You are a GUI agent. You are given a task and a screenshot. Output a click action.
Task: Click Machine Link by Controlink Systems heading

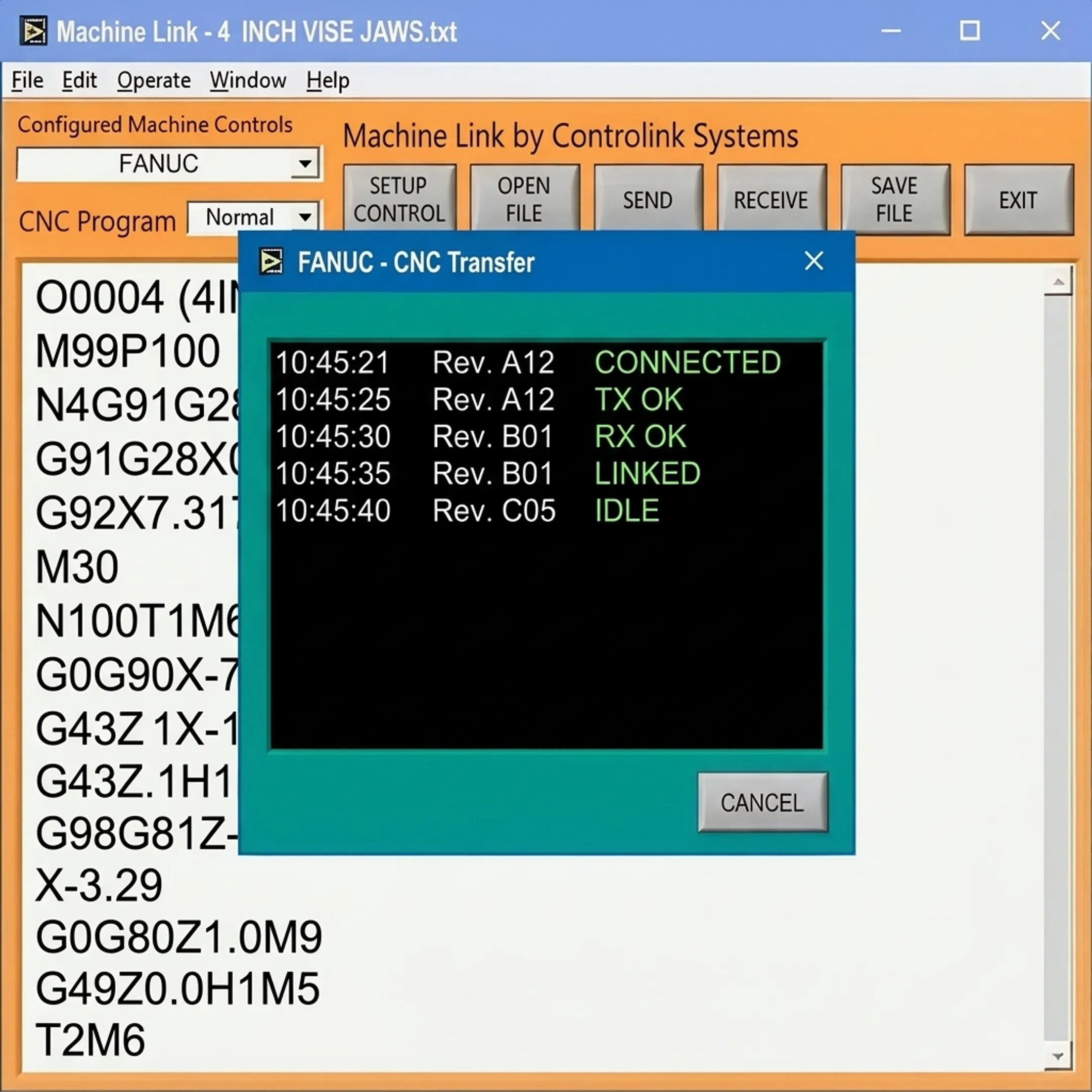tap(570, 136)
